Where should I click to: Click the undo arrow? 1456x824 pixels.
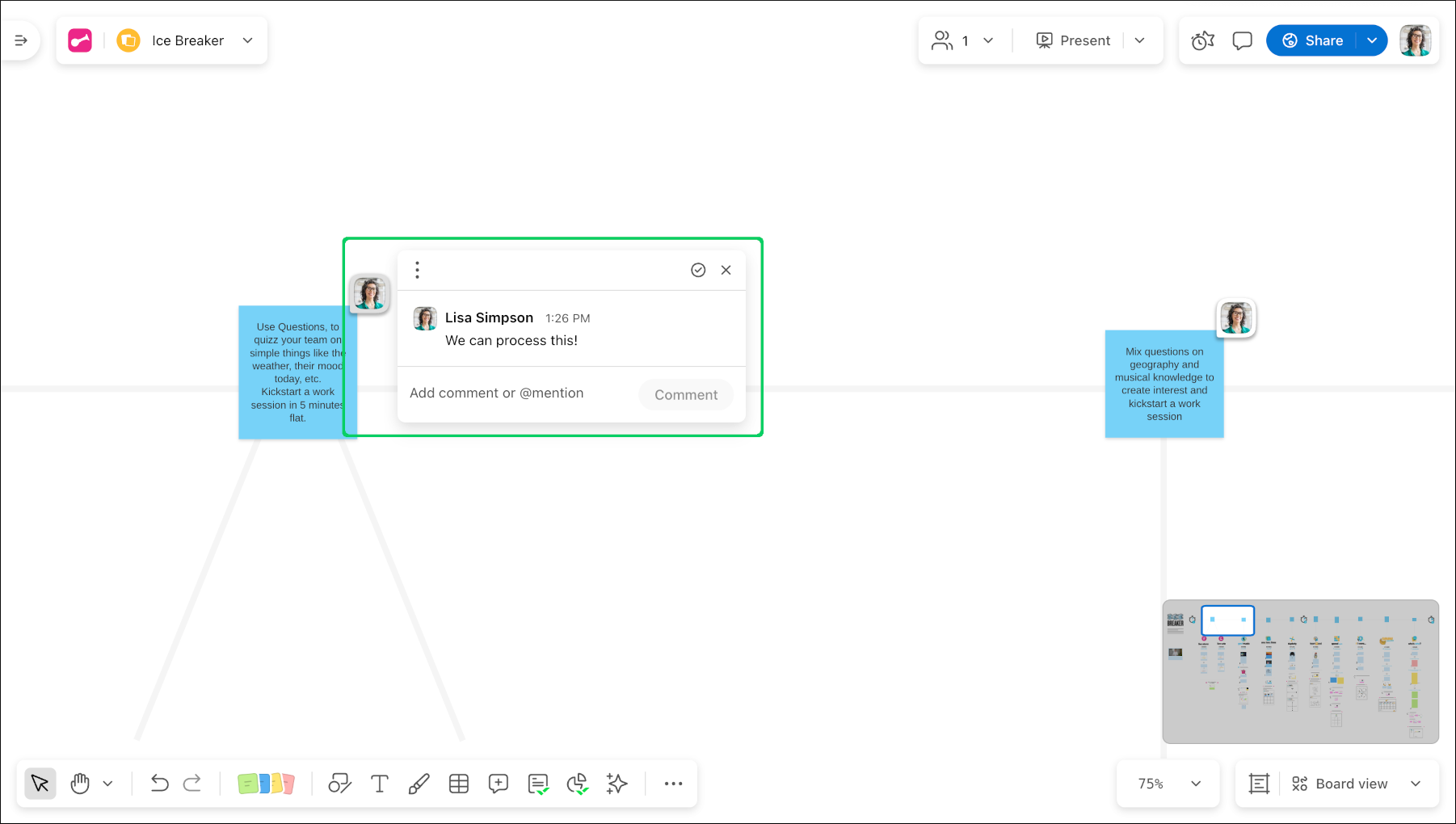pyautogui.click(x=159, y=784)
